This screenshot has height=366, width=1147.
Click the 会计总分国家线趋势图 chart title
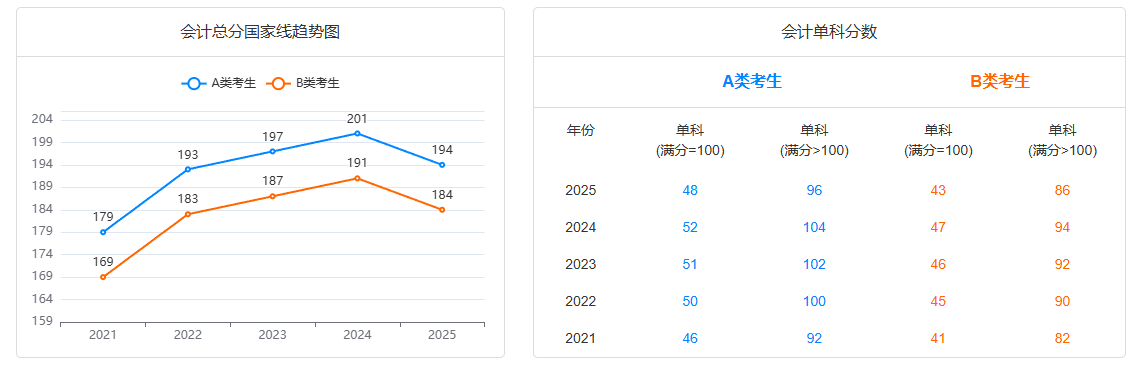260,32
